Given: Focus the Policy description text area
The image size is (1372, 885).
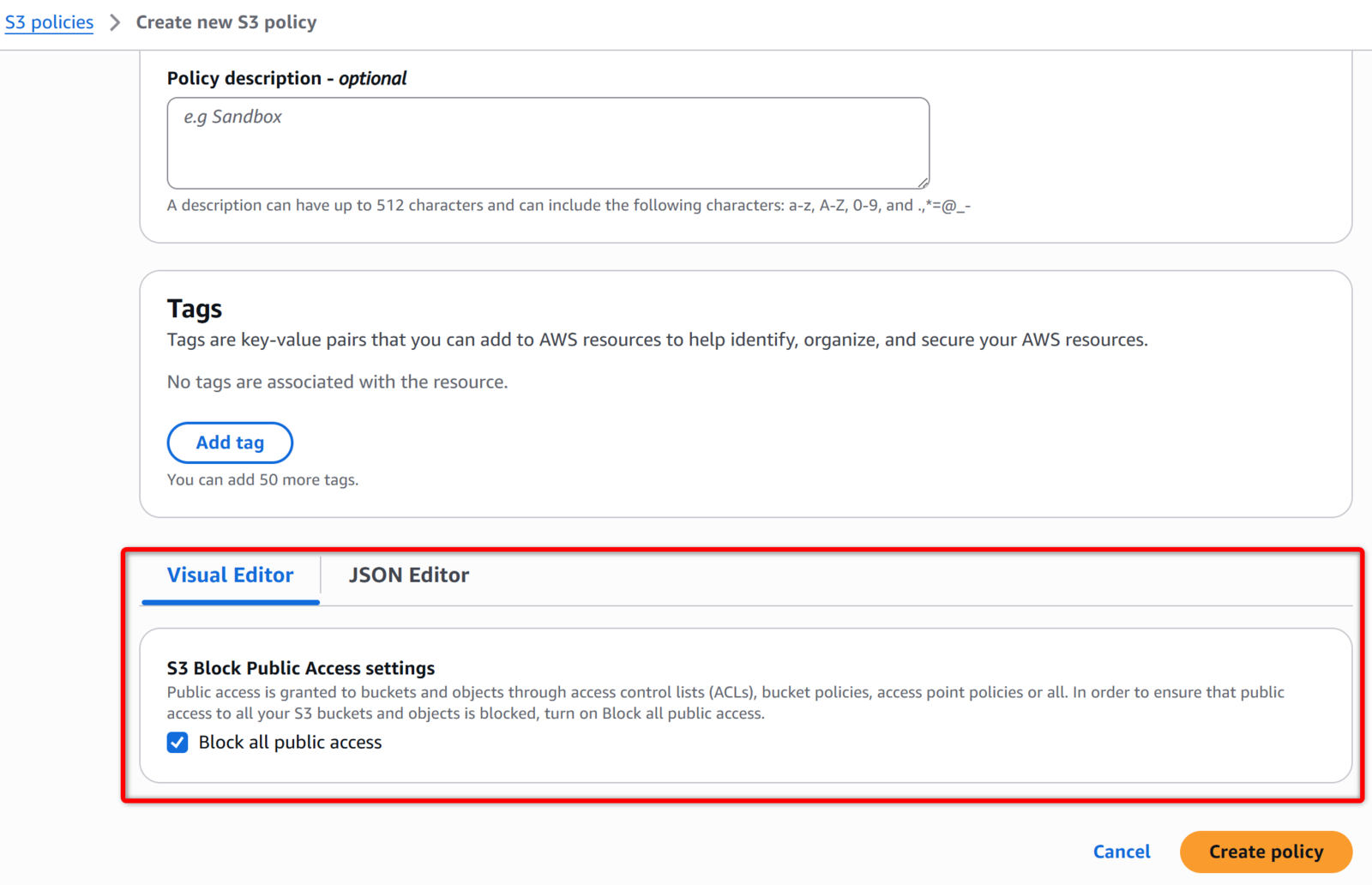Looking at the screenshot, I should pyautogui.click(x=548, y=143).
